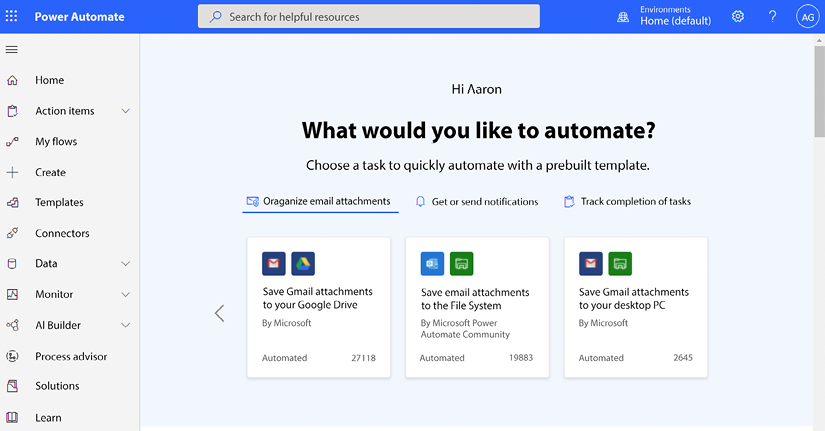This screenshot has height=431, width=825.
Task: Click the Environments globe icon
Action: click(x=623, y=17)
